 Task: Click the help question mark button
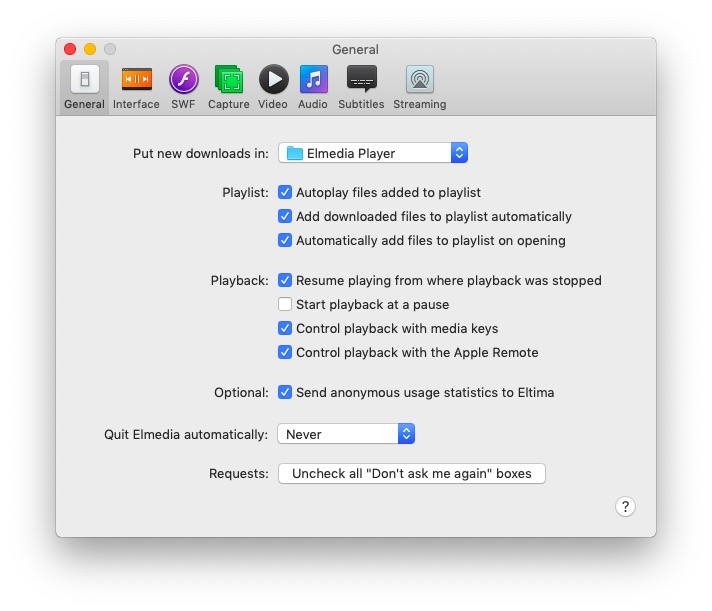[x=625, y=506]
